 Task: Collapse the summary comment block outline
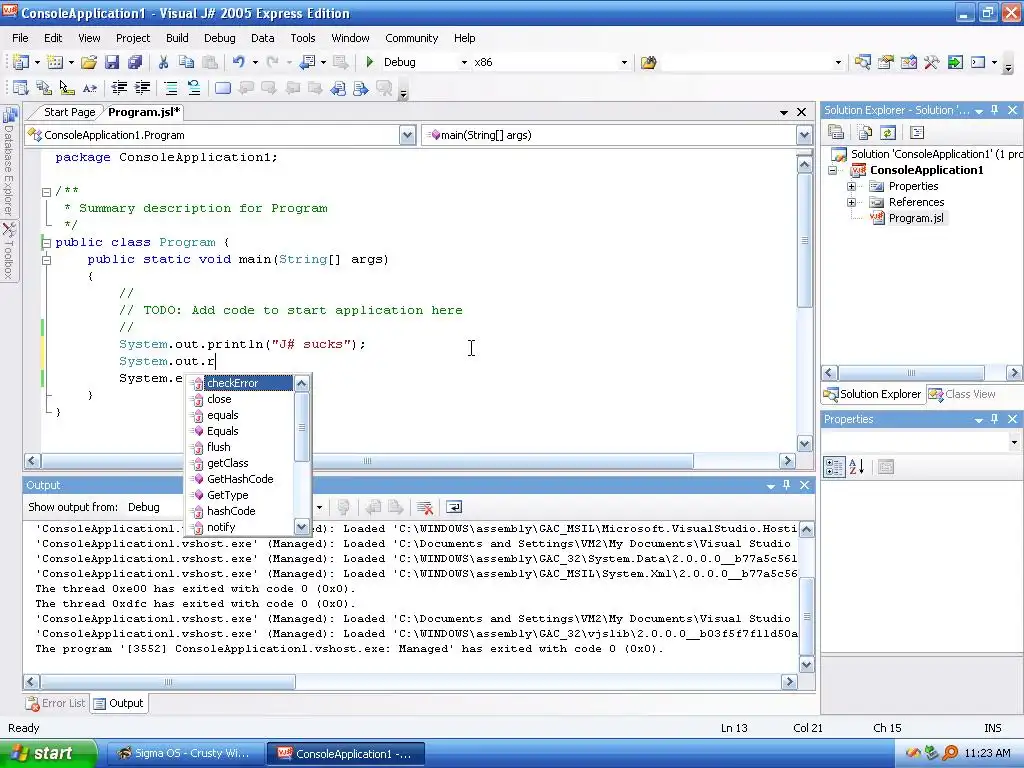point(46,192)
